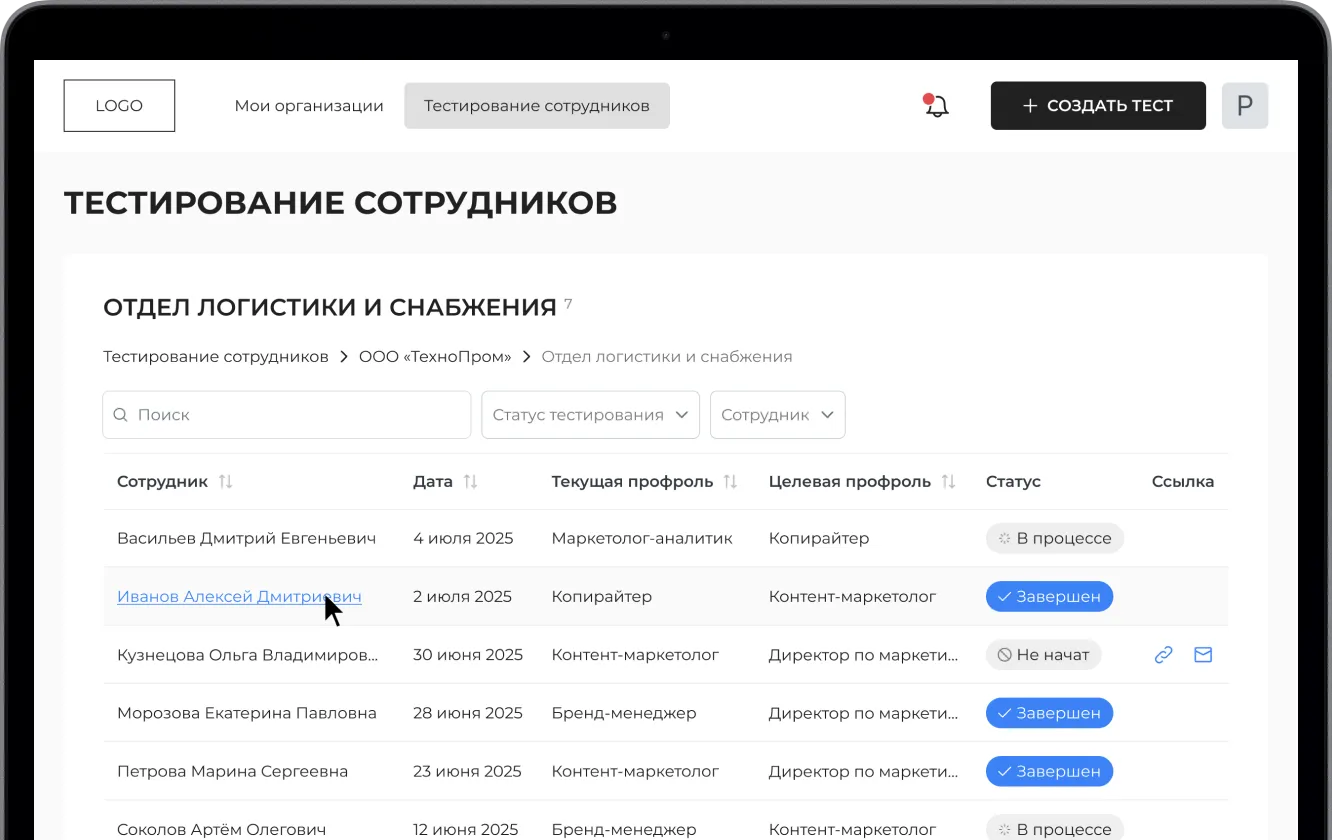Open the Сотрудник filter dropdown
Viewport: 1332px width, 840px height.
pos(777,415)
